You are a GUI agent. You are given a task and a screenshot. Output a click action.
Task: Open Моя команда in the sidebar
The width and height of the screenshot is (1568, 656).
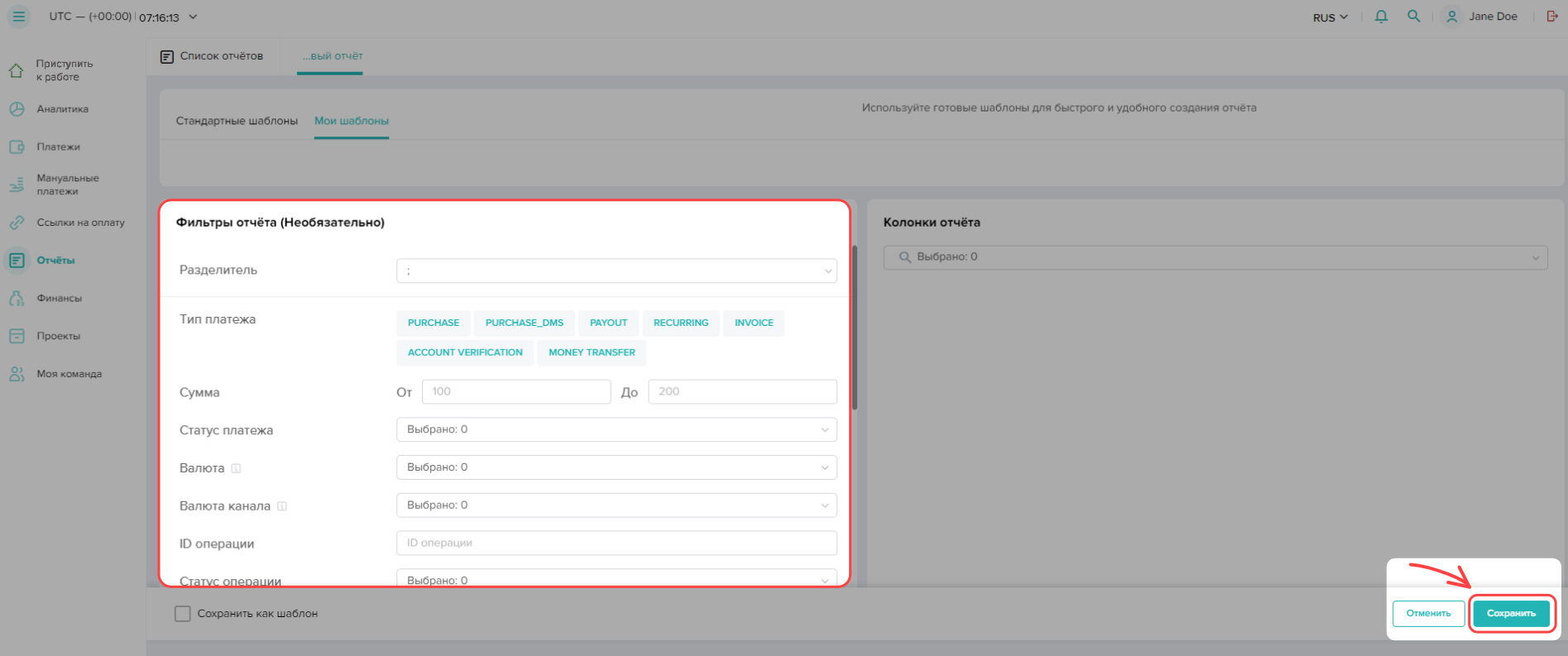[69, 374]
